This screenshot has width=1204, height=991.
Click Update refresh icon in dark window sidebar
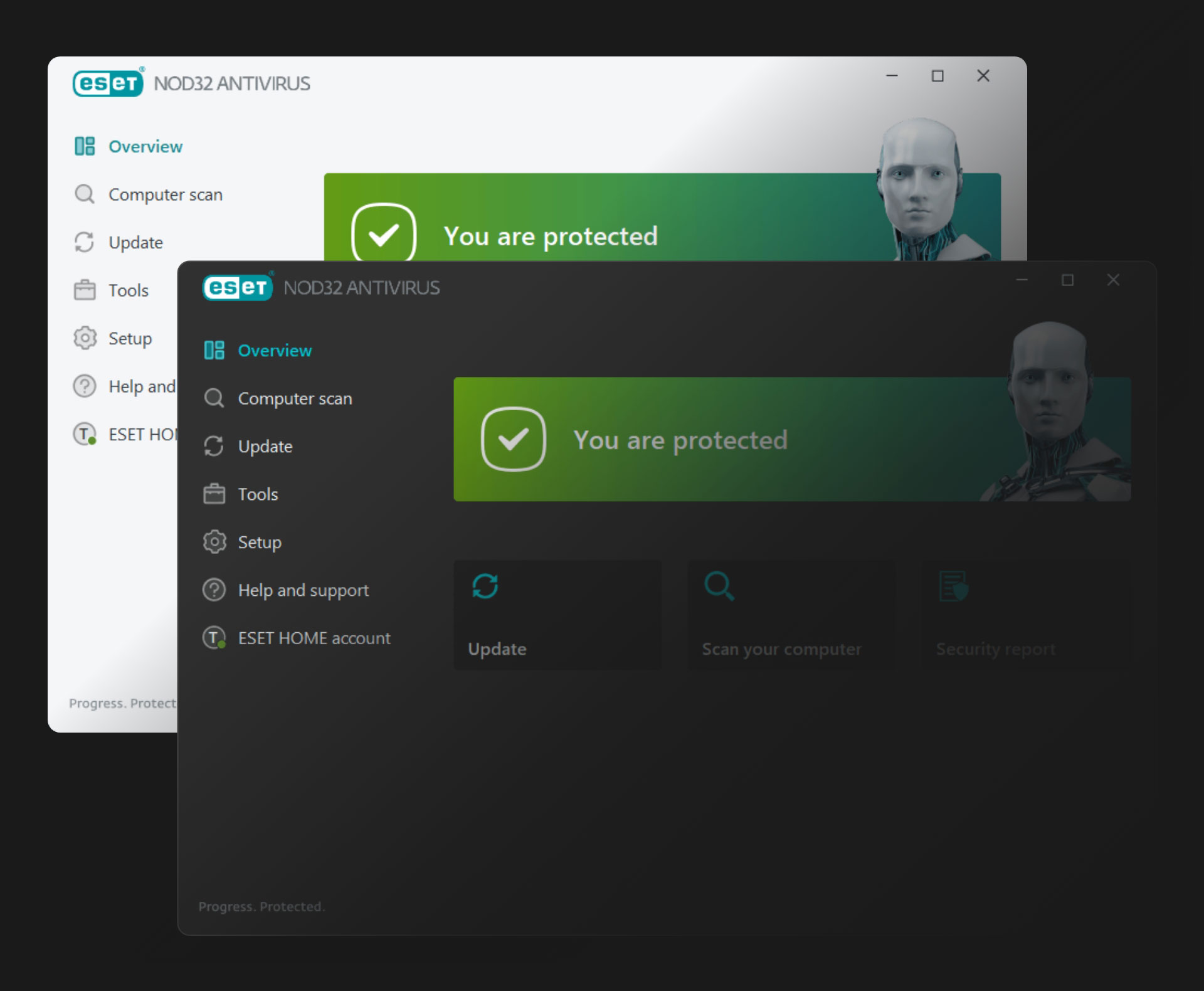(x=214, y=446)
